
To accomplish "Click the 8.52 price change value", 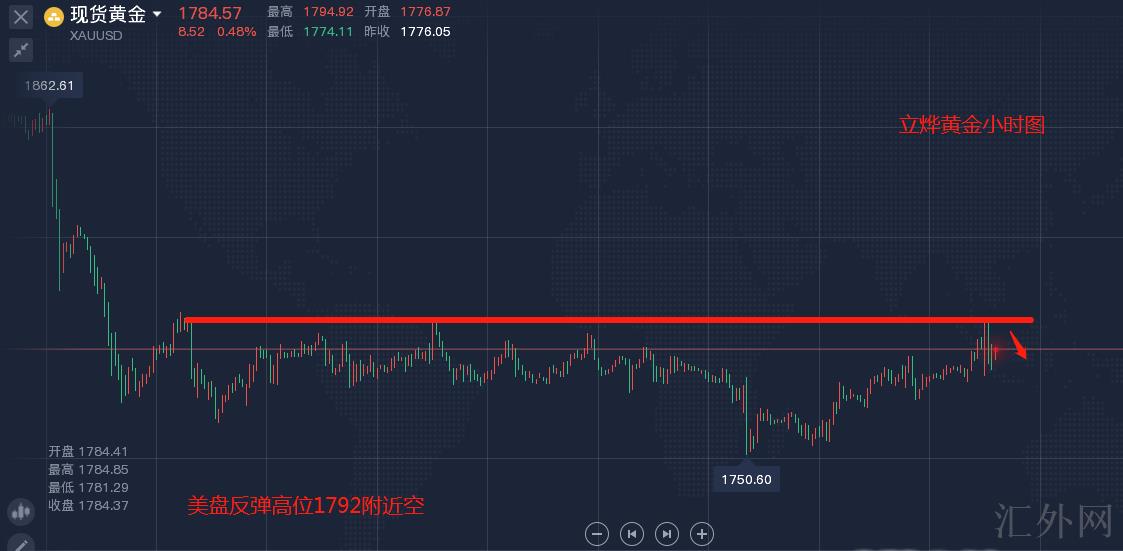I will [x=191, y=32].
